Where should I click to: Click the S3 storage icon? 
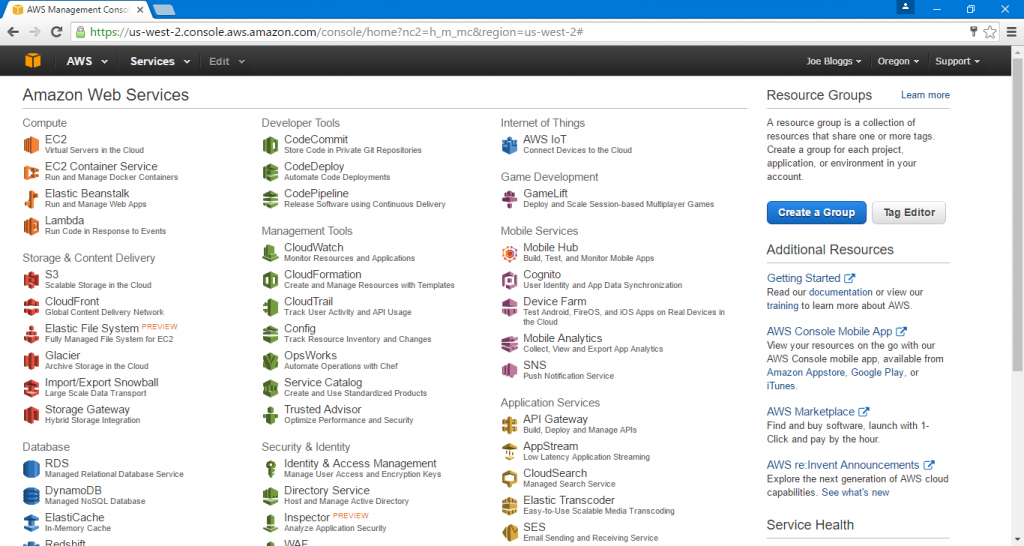[x=31, y=280]
